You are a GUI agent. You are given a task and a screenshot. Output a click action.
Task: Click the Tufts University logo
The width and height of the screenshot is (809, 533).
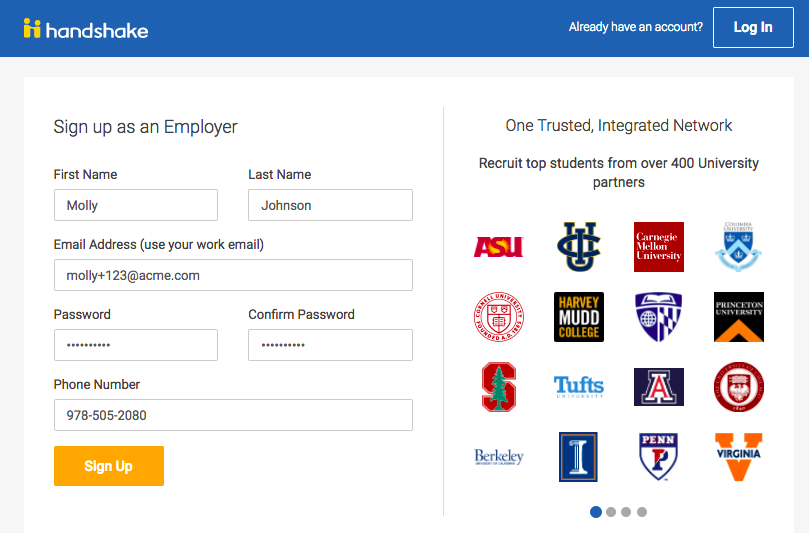tap(578, 386)
